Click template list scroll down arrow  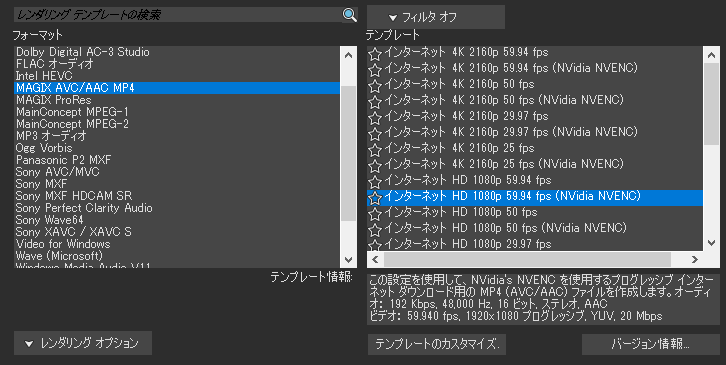click(x=712, y=242)
